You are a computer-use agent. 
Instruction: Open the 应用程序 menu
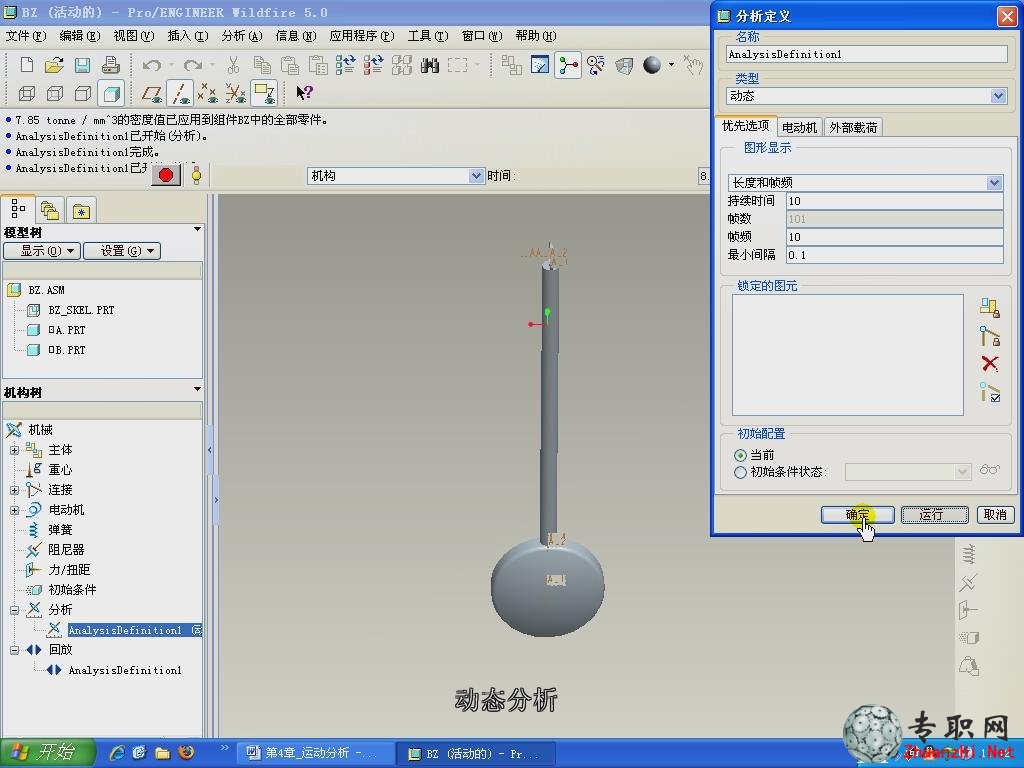pos(362,36)
